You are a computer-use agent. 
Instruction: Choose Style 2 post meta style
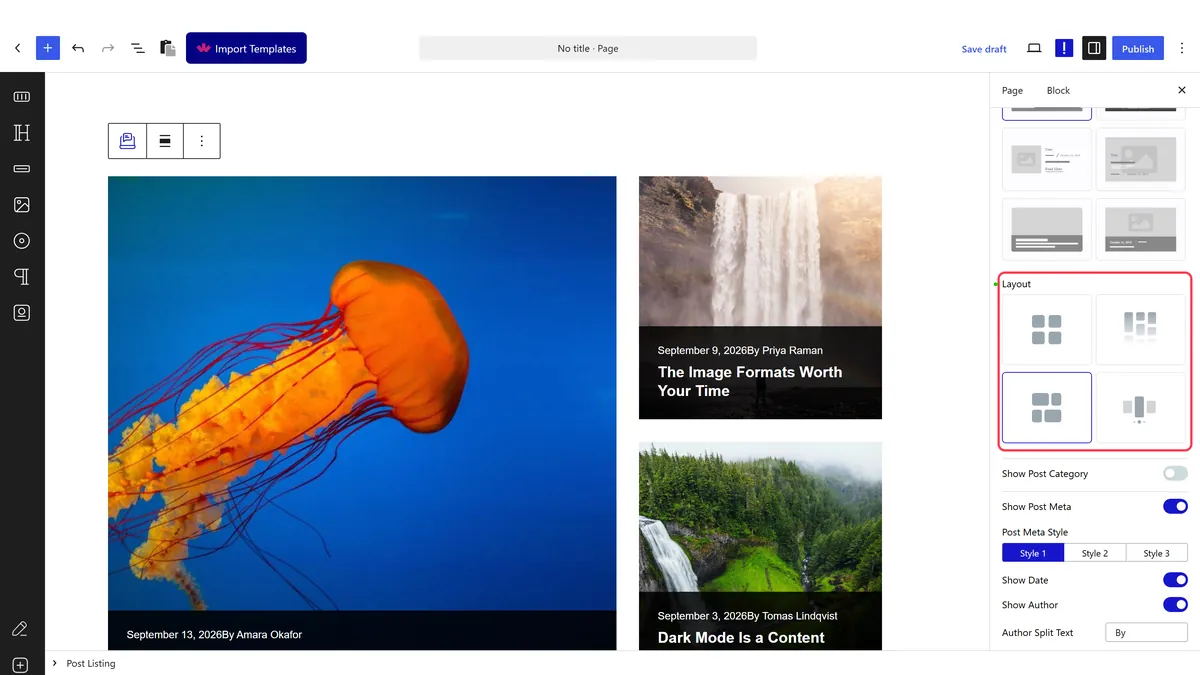[1095, 553]
